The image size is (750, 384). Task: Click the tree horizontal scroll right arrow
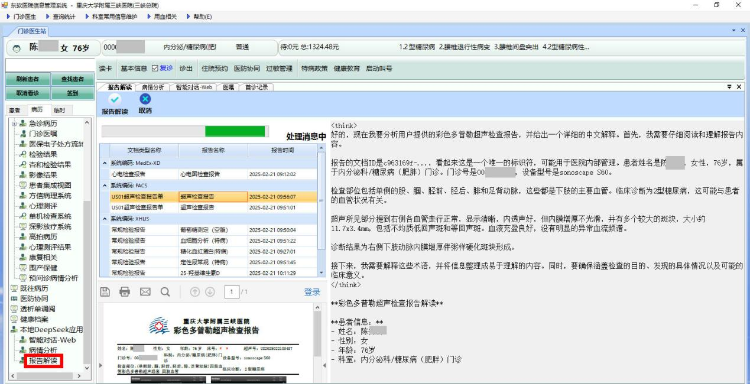[x=80, y=376]
